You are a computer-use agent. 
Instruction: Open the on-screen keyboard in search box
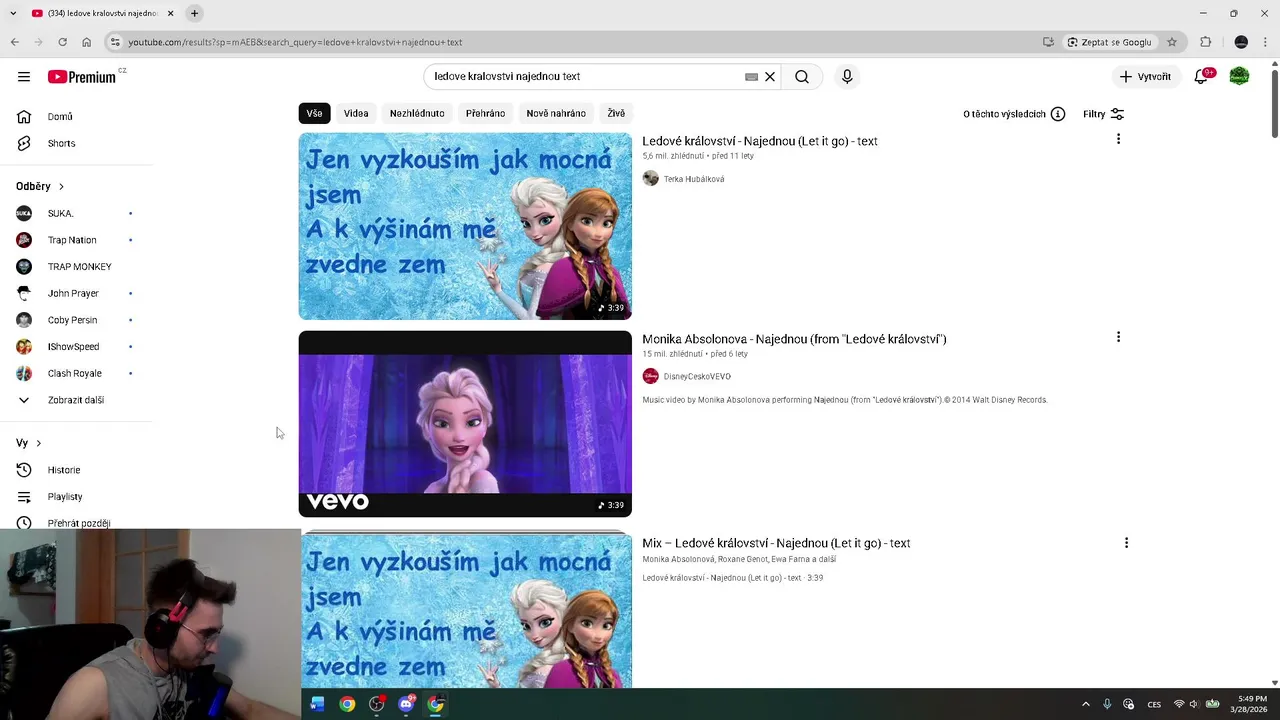click(751, 77)
